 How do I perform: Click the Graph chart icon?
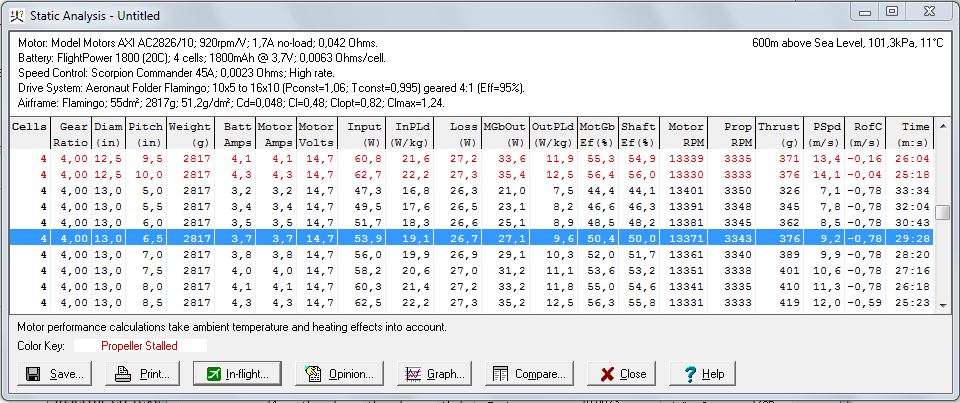pos(412,374)
